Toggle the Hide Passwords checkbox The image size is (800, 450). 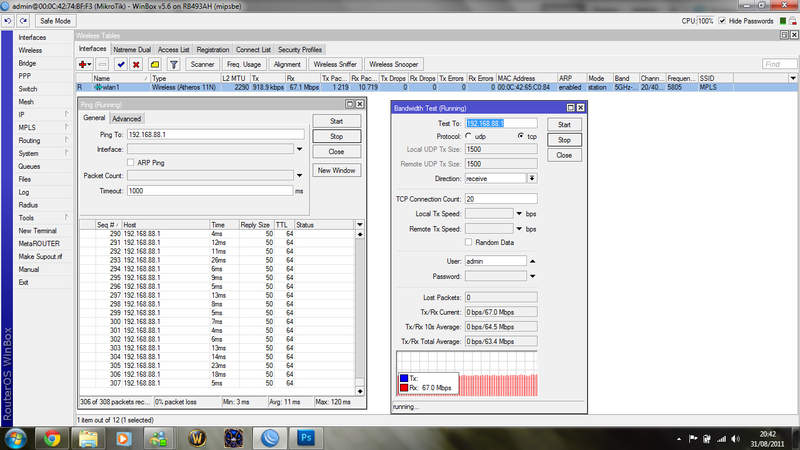coord(722,20)
